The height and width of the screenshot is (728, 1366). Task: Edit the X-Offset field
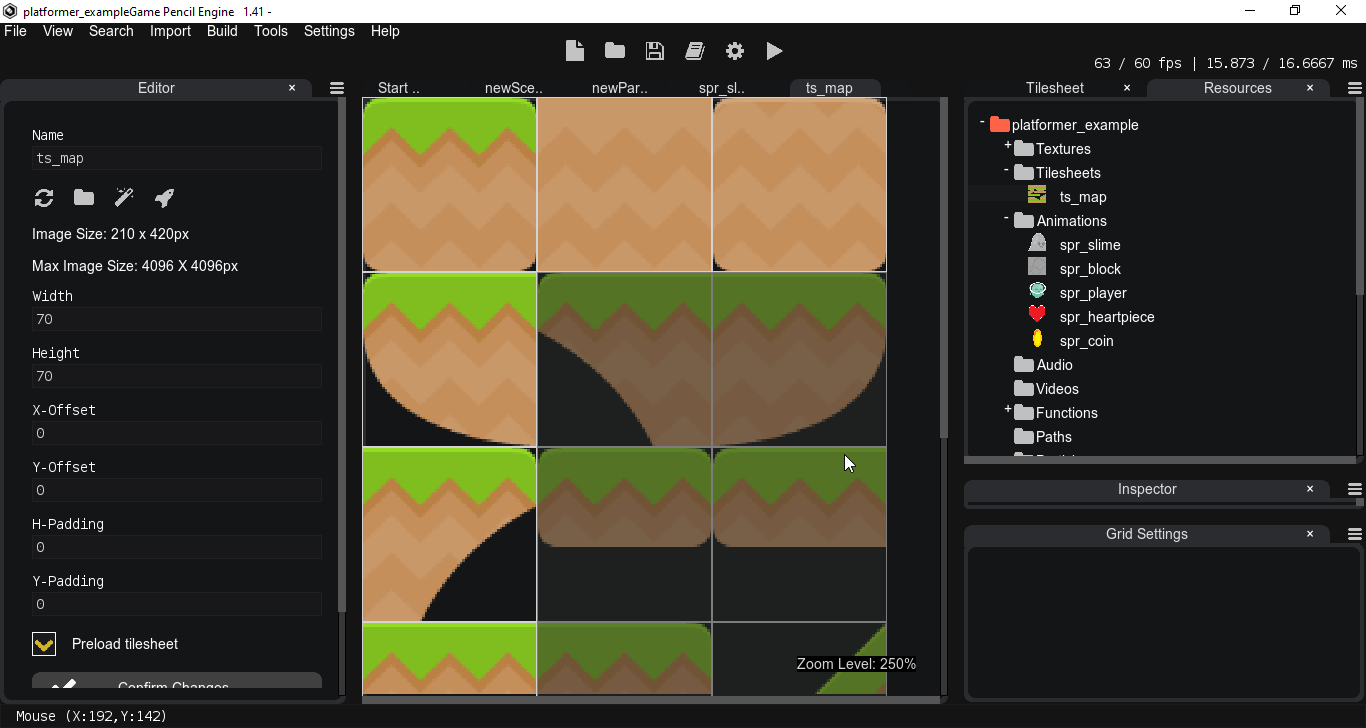tap(177, 433)
